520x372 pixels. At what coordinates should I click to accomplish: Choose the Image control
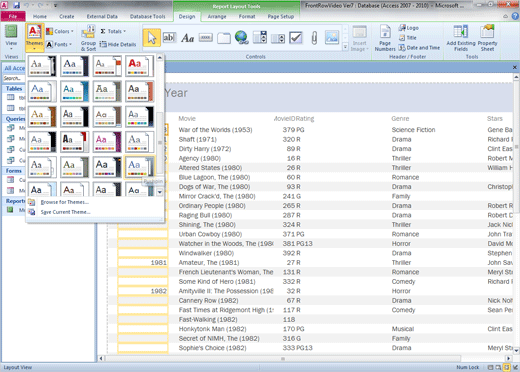332,37
